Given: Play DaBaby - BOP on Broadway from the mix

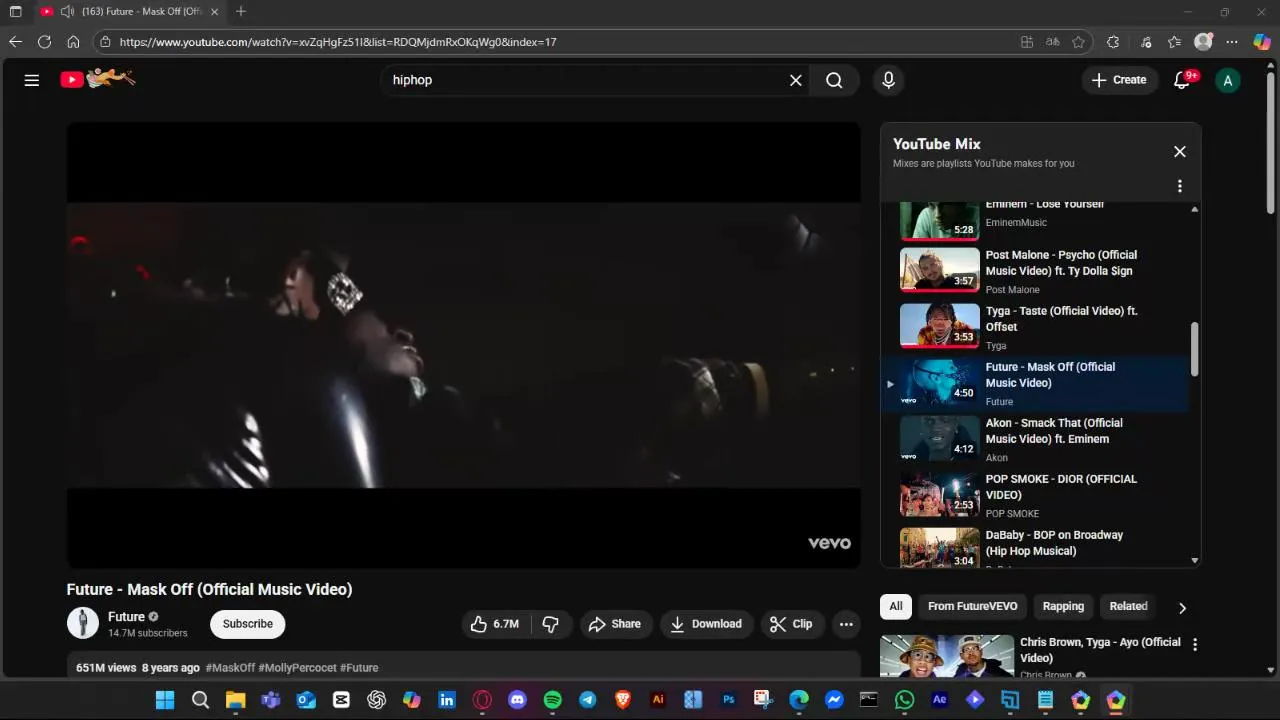Looking at the screenshot, I should tap(1035, 547).
